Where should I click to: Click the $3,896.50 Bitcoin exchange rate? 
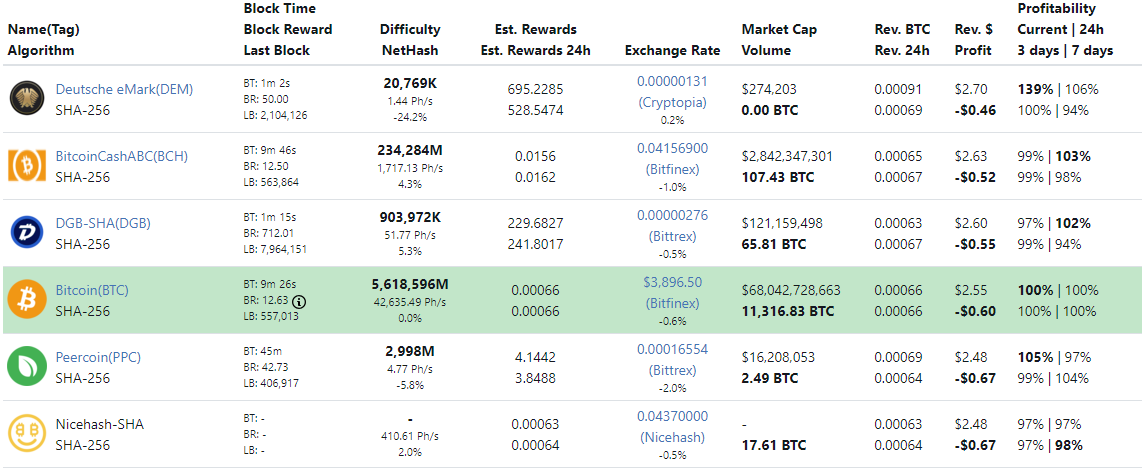672,282
